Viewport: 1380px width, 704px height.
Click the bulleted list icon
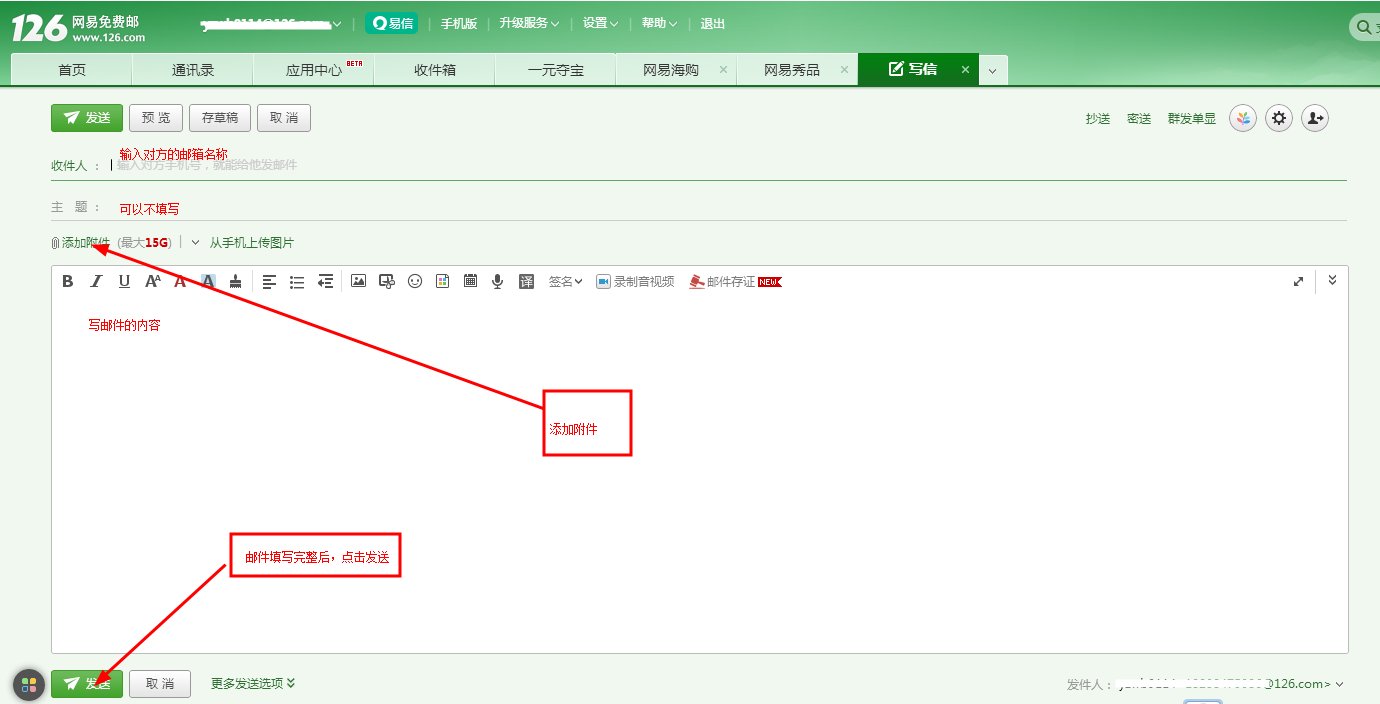[297, 281]
